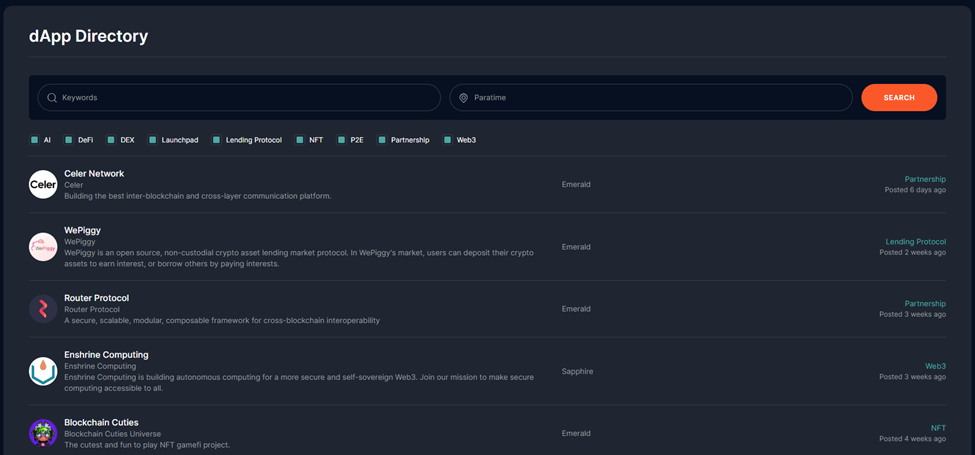Click the Enshrine Computing description paragraph
The height and width of the screenshot is (455, 975).
(298, 382)
